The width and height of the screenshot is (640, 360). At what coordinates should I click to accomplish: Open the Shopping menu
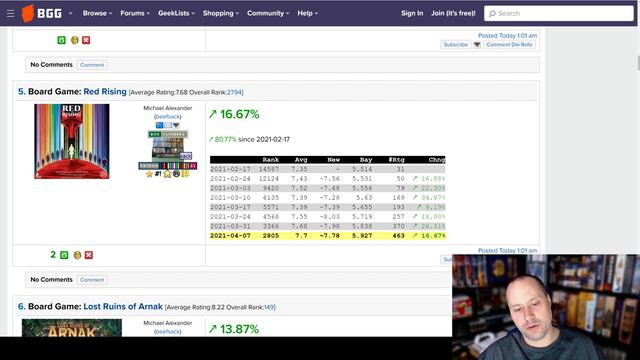click(221, 13)
